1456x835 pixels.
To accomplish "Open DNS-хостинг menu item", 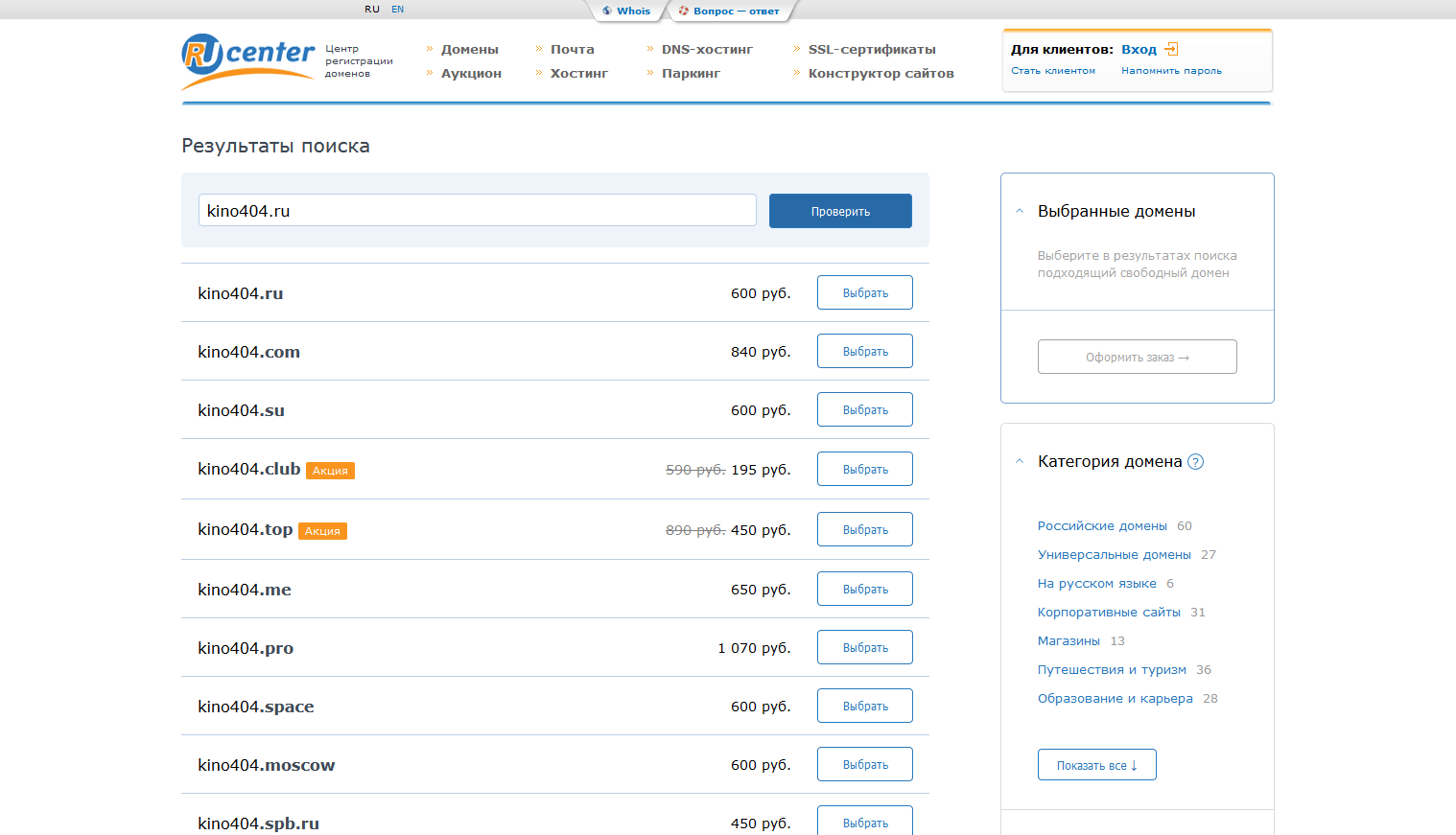I will click(x=707, y=49).
